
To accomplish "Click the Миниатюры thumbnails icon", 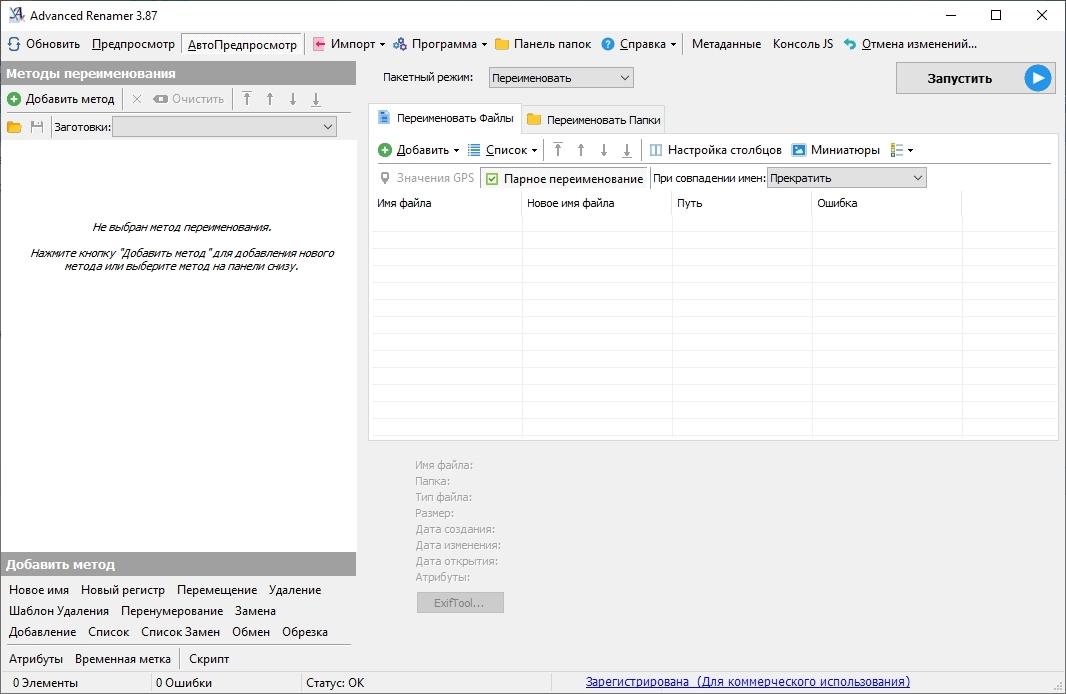I will [799, 150].
